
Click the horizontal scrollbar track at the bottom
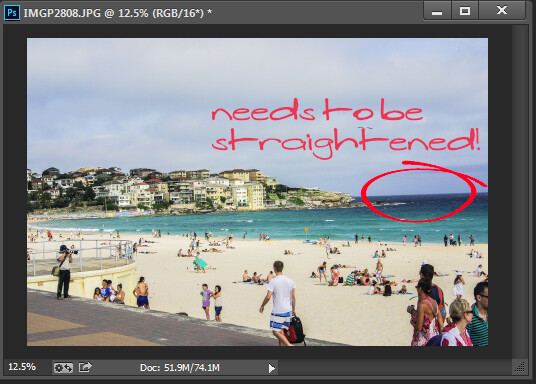395,368
